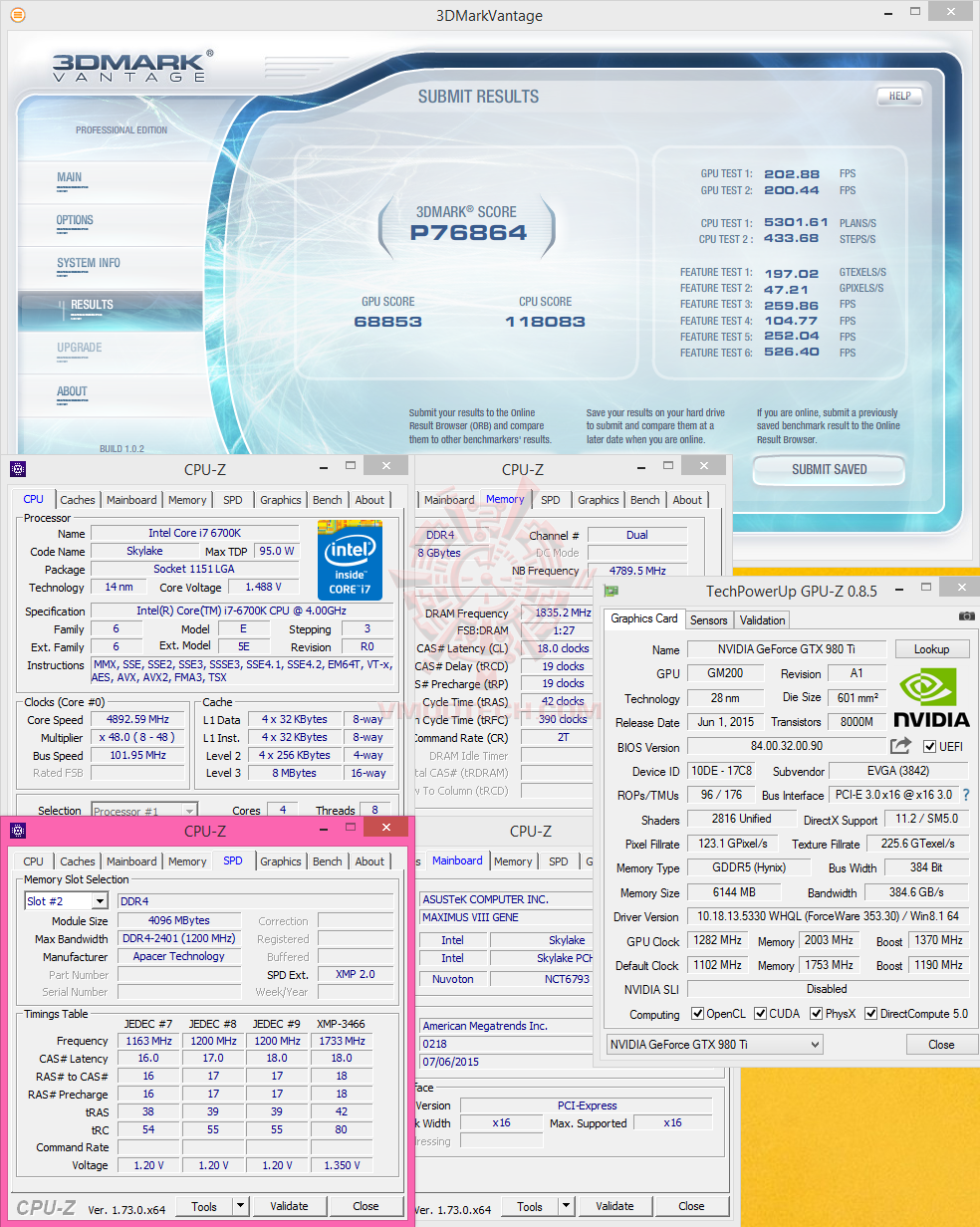The image size is (980, 1227).
Task: Click the GPU name field NVIDIA GeForce GTX 980 Ti
Action: point(787,649)
